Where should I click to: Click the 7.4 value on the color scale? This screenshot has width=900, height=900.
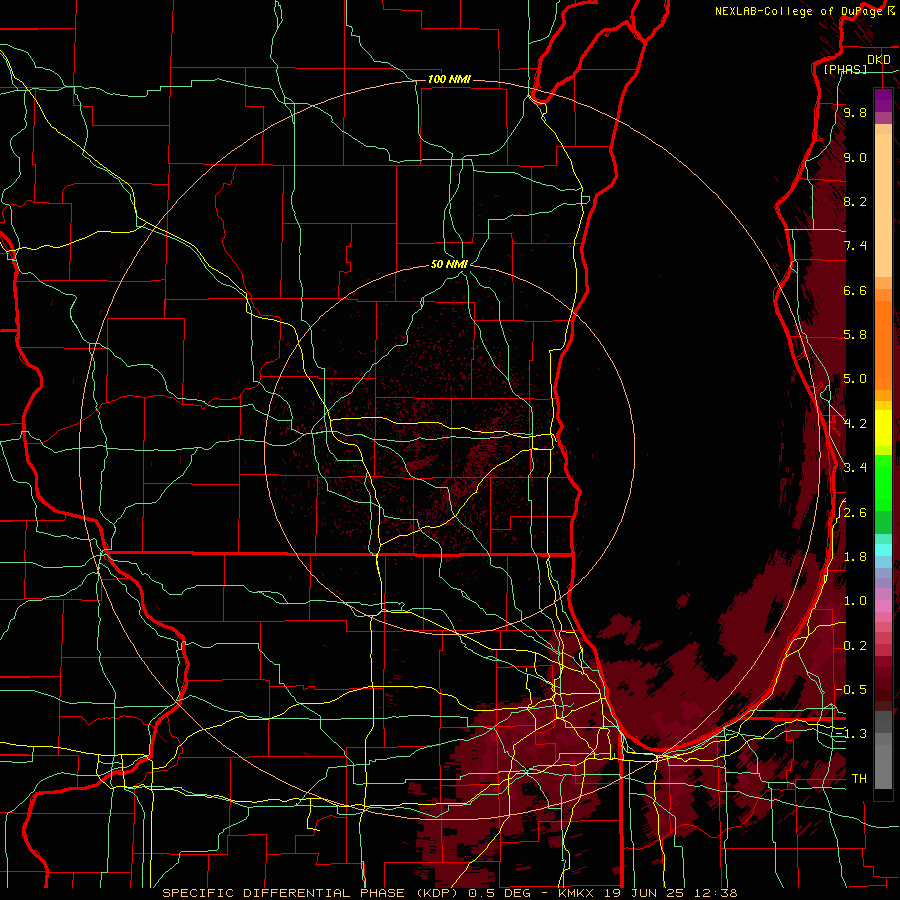tap(855, 246)
